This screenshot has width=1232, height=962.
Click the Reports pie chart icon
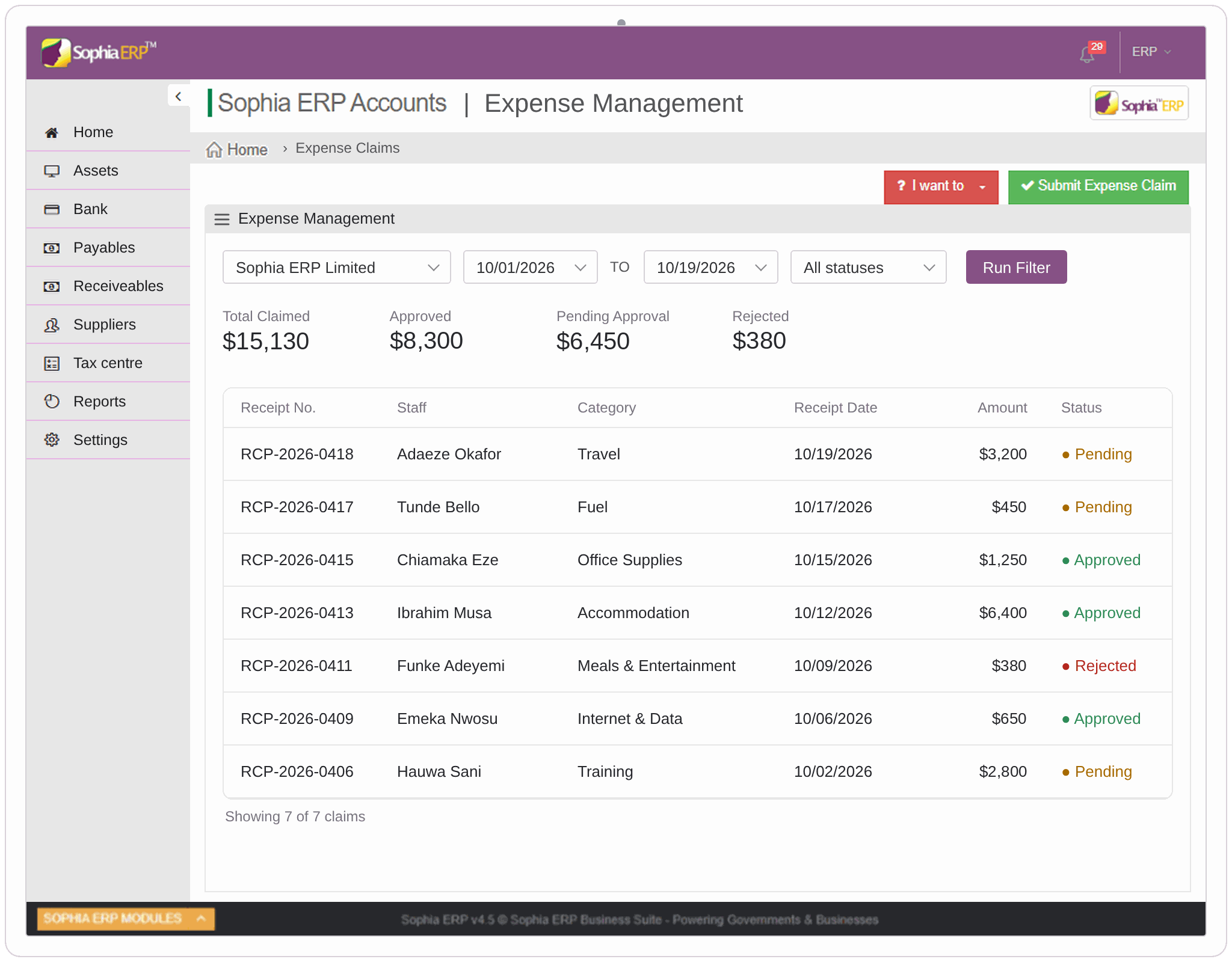pos(52,402)
